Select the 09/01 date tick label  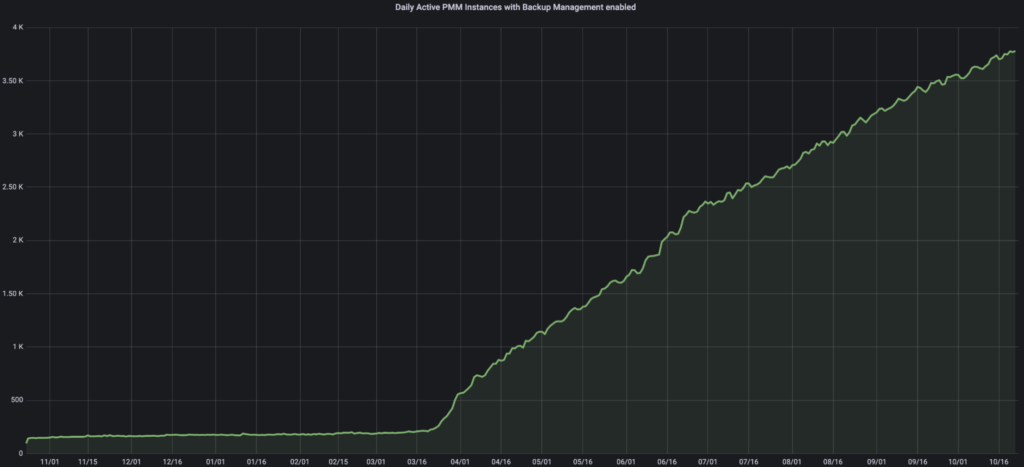(875, 461)
